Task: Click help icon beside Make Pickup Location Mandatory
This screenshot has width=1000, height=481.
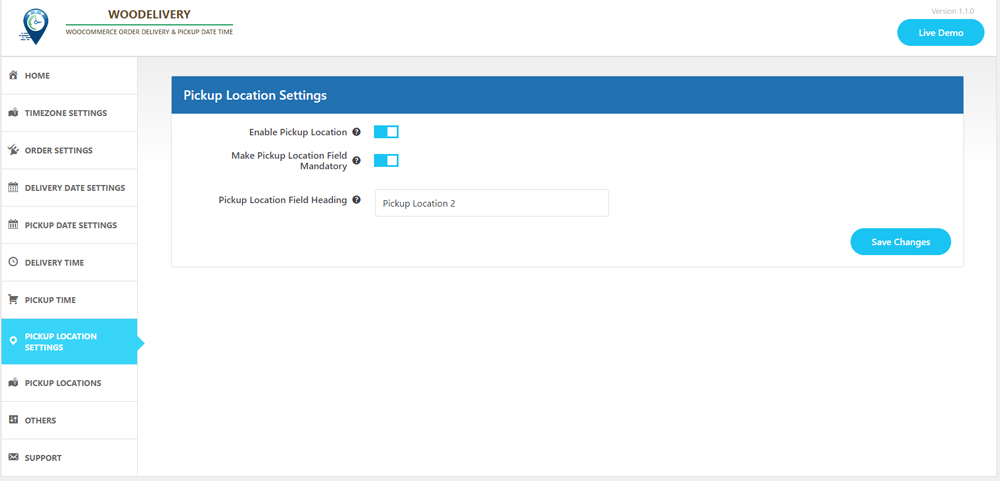Action: pos(357,161)
